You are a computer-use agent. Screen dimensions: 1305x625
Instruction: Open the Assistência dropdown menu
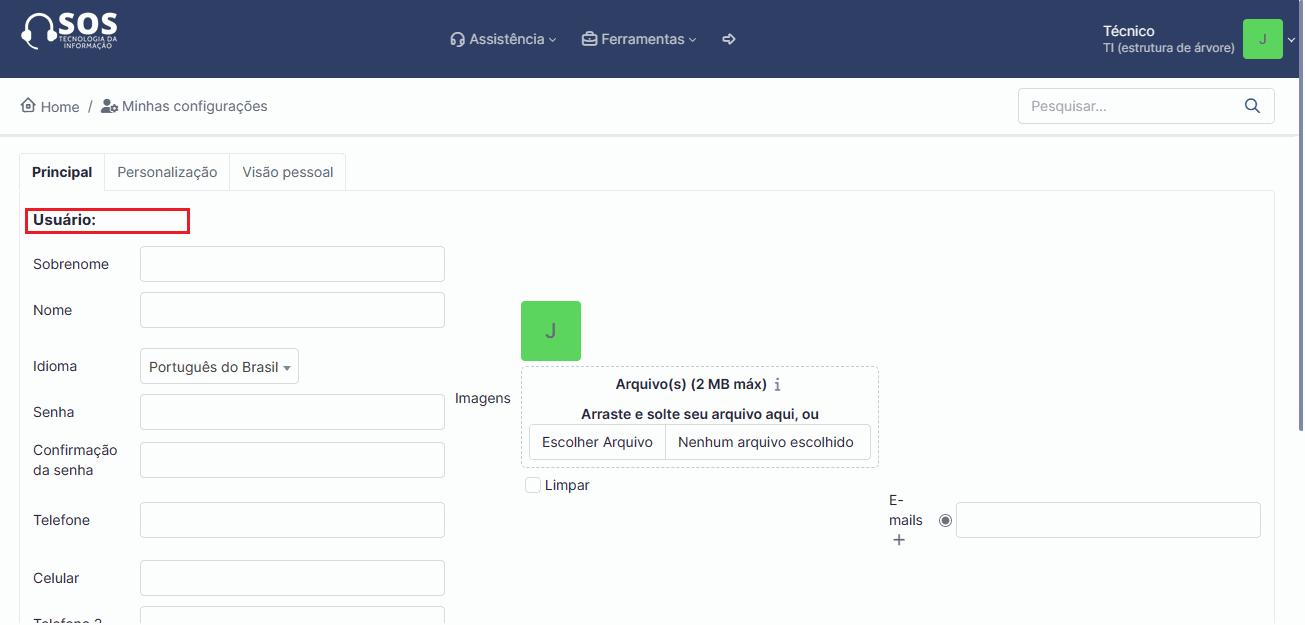503,39
